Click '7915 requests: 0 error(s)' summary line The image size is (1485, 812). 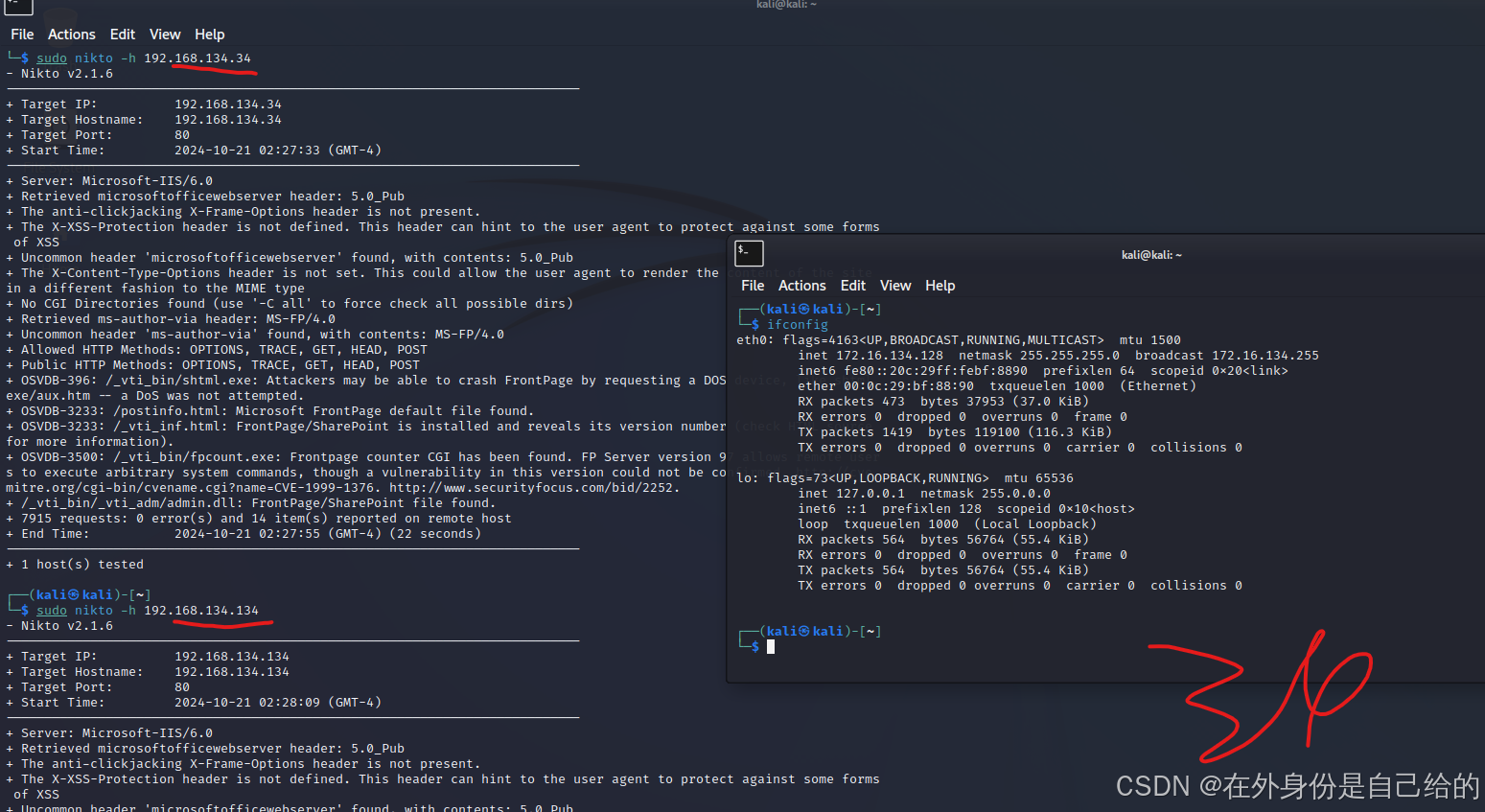coord(259,519)
